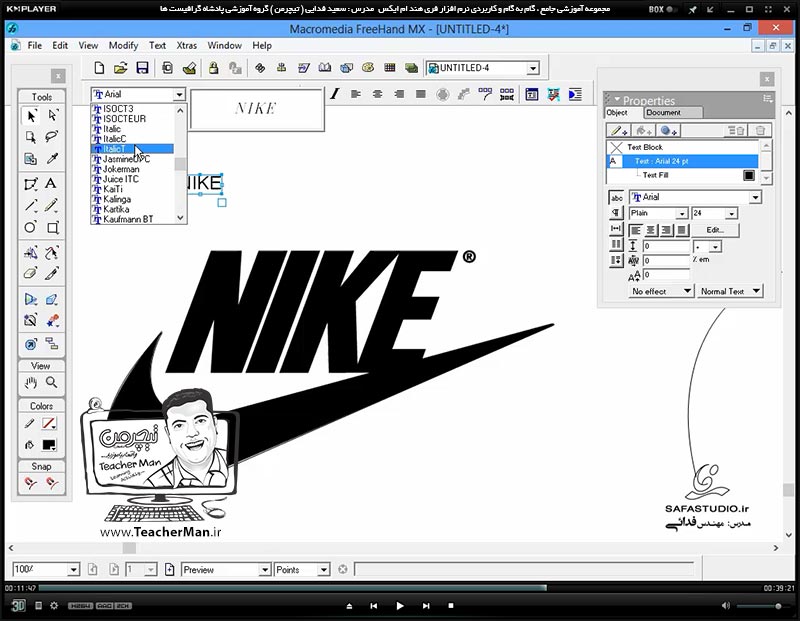Select the Subselect arrow tool

coord(52,116)
